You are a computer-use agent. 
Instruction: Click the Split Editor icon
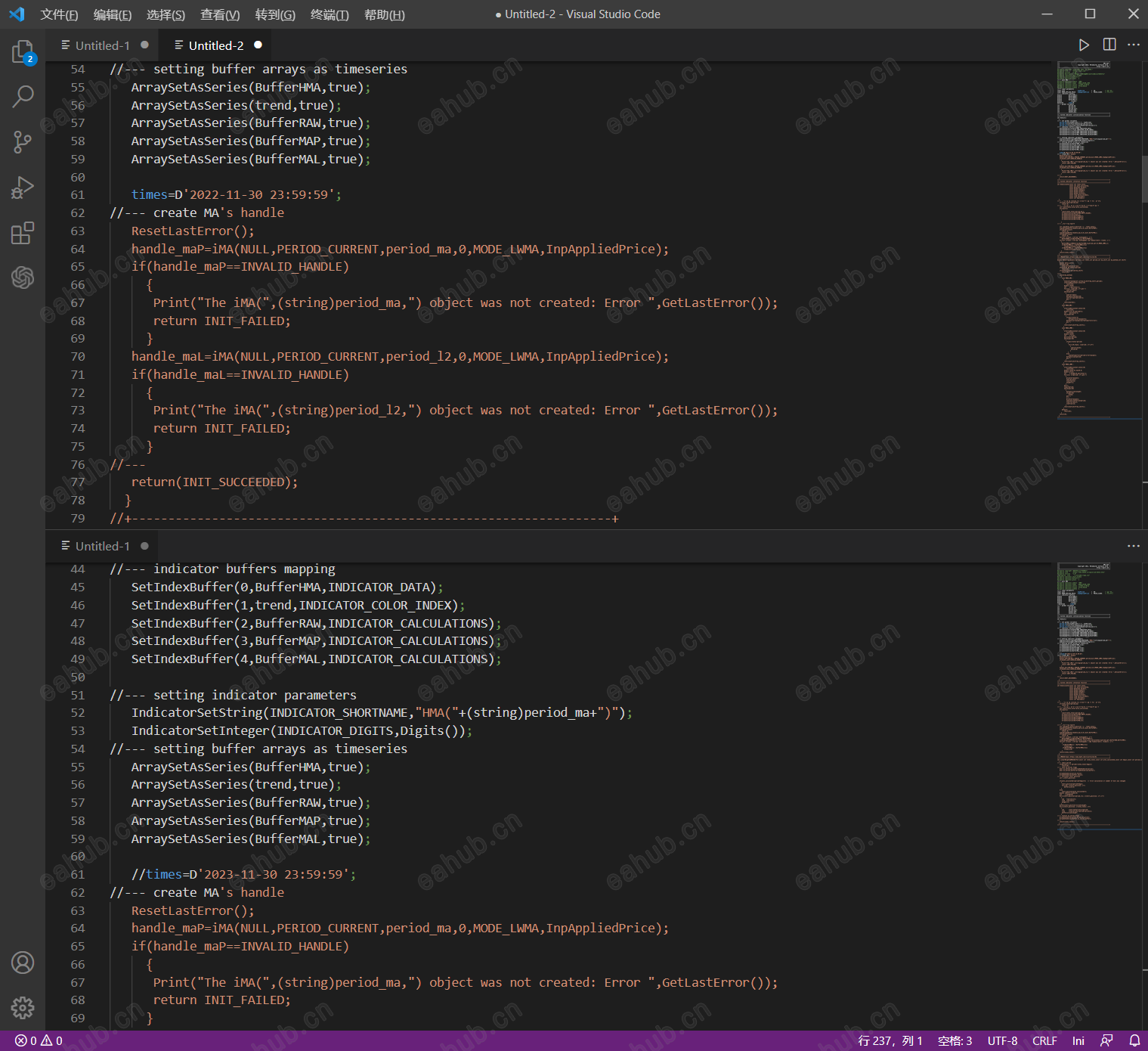[1109, 45]
